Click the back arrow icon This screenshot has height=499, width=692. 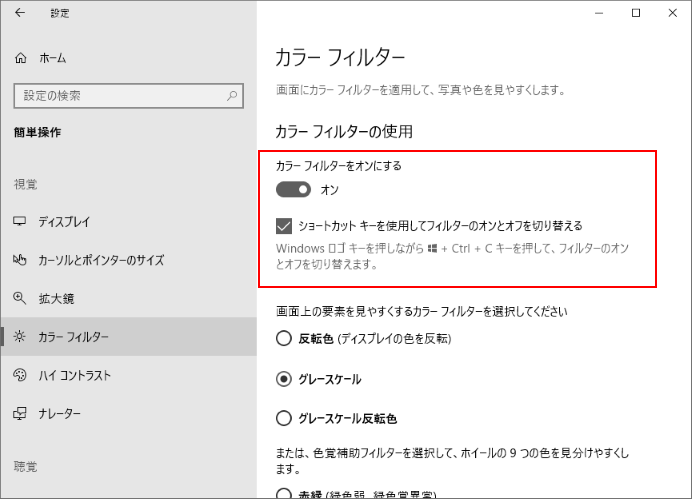click(20, 13)
